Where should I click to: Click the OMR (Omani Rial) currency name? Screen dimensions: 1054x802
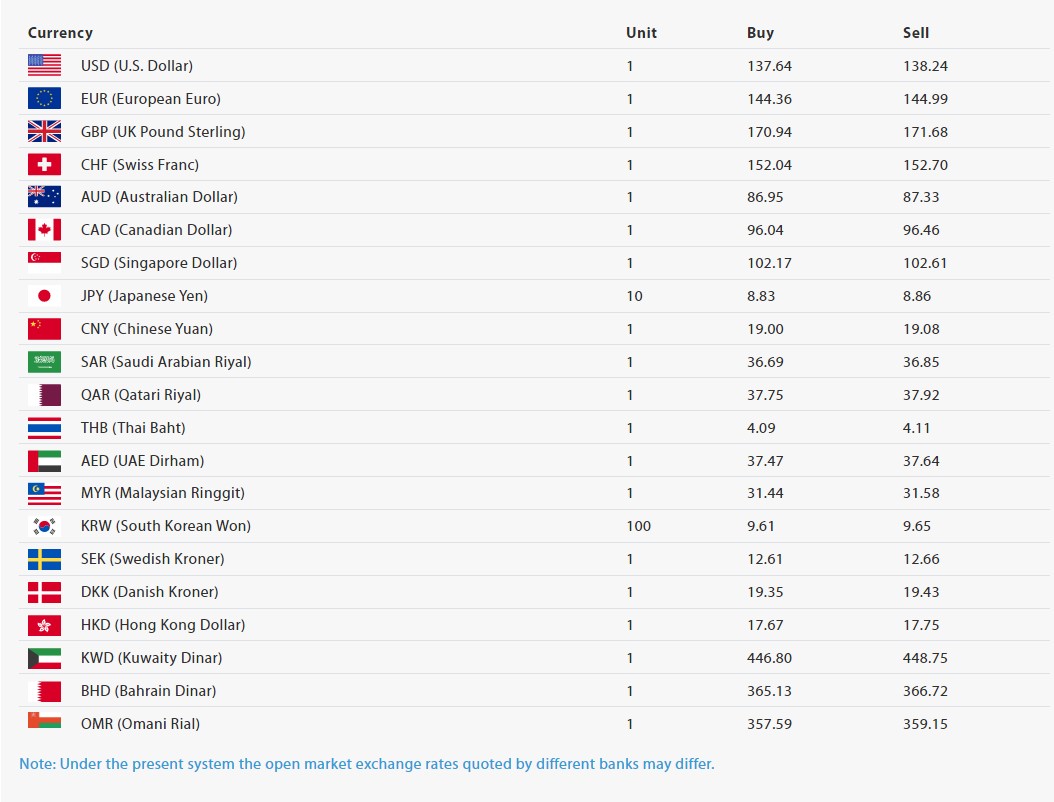[x=140, y=724]
